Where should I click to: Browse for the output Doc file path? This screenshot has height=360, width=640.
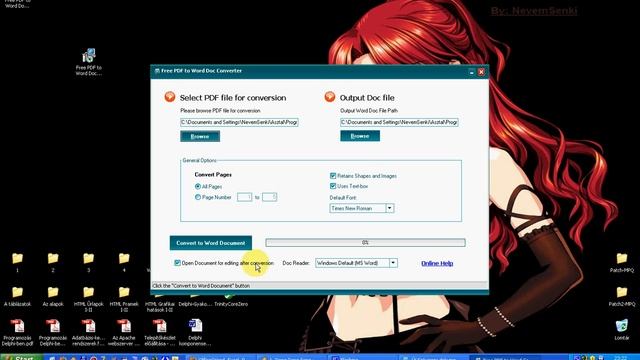click(x=360, y=136)
